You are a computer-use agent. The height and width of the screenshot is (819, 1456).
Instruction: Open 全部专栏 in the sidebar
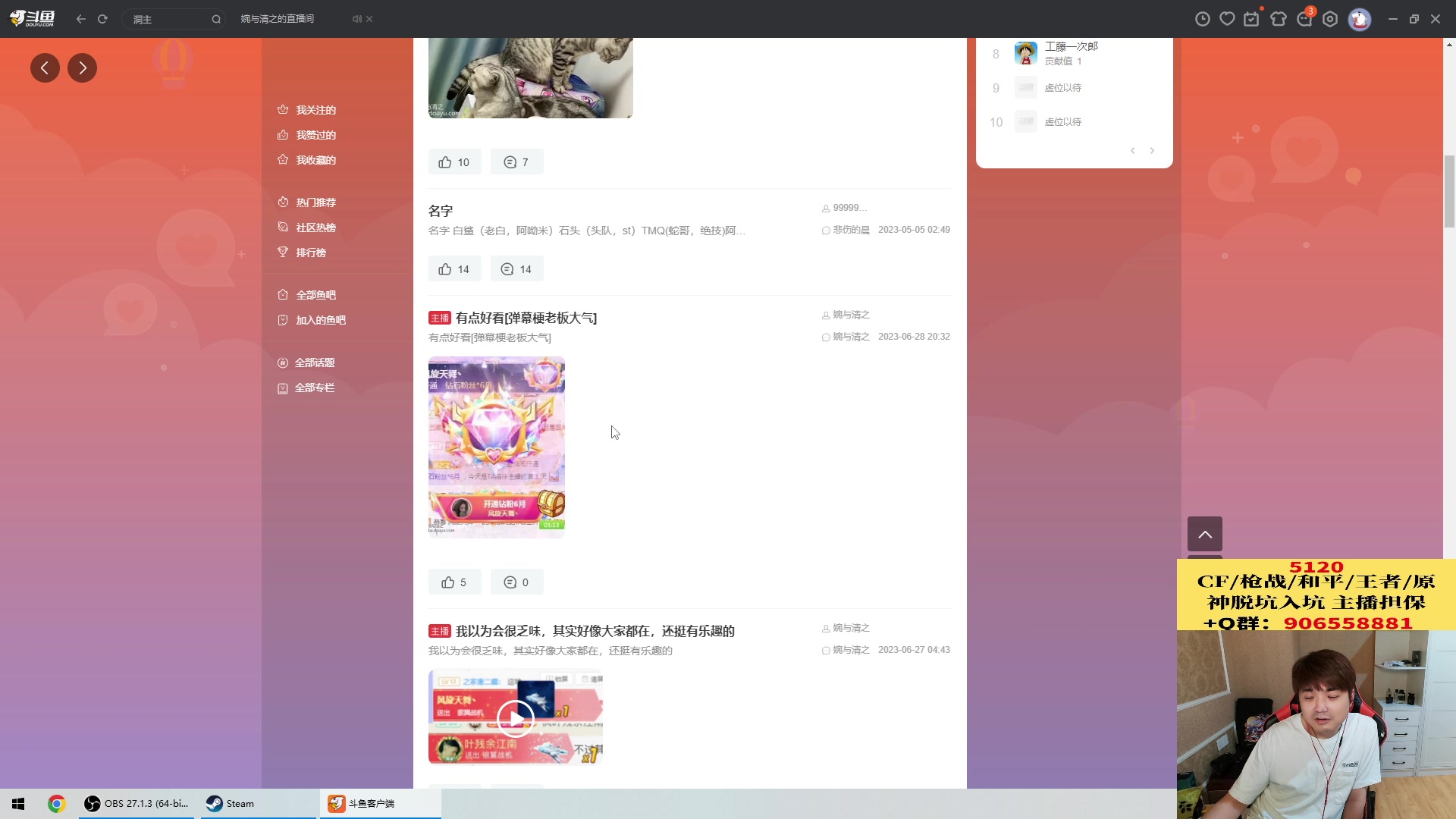306,388
